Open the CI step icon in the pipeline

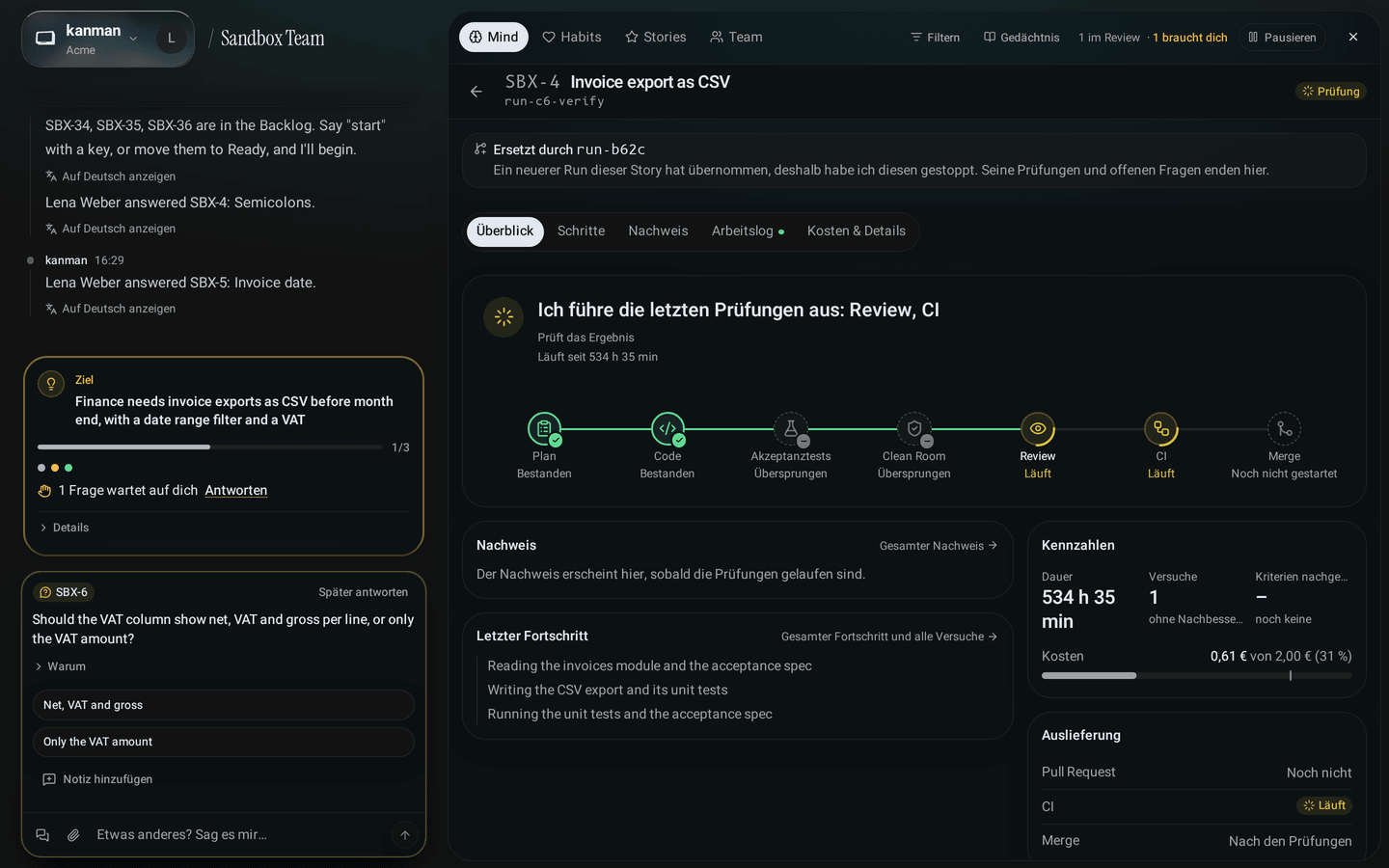point(1161,428)
